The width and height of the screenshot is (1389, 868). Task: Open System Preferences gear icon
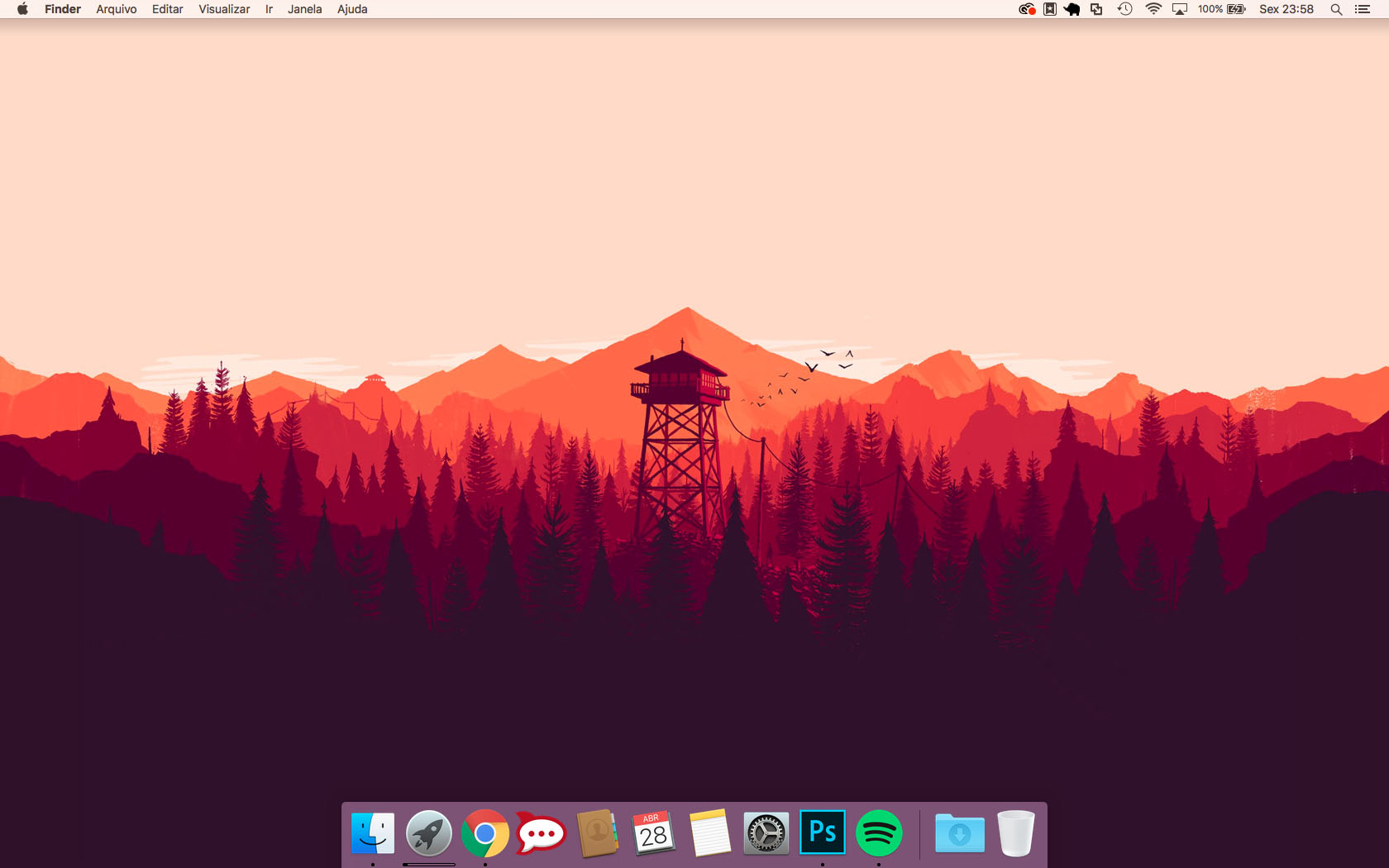[x=766, y=833]
